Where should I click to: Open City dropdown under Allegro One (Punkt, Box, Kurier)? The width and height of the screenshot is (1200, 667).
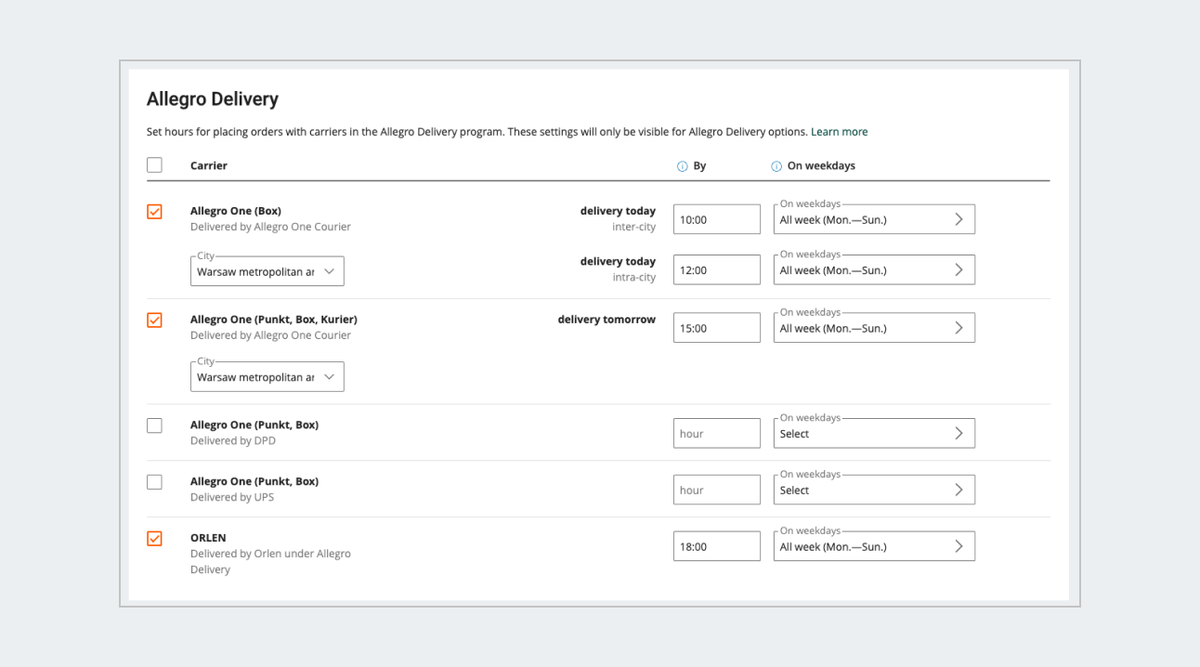[x=267, y=377]
